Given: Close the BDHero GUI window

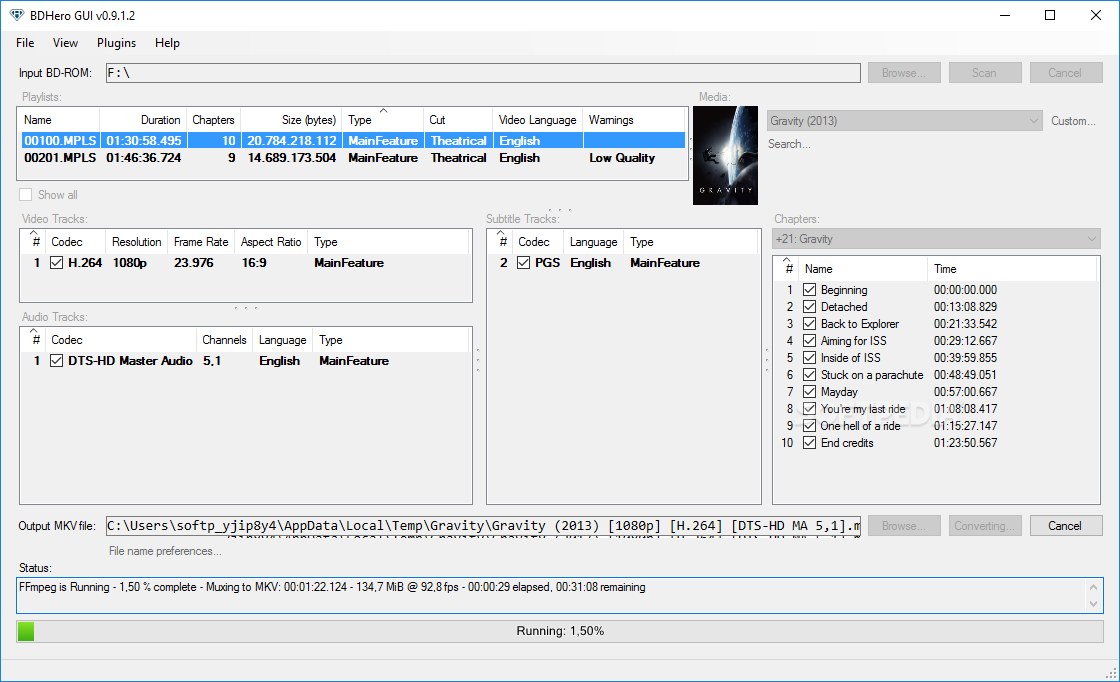Looking at the screenshot, I should (1096, 15).
